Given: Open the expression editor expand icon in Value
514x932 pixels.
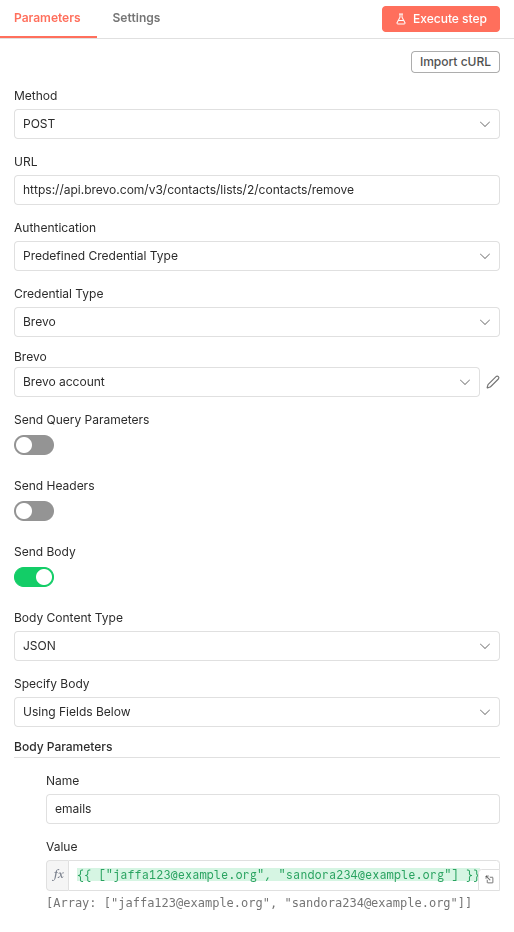Looking at the screenshot, I should pos(489,880).
